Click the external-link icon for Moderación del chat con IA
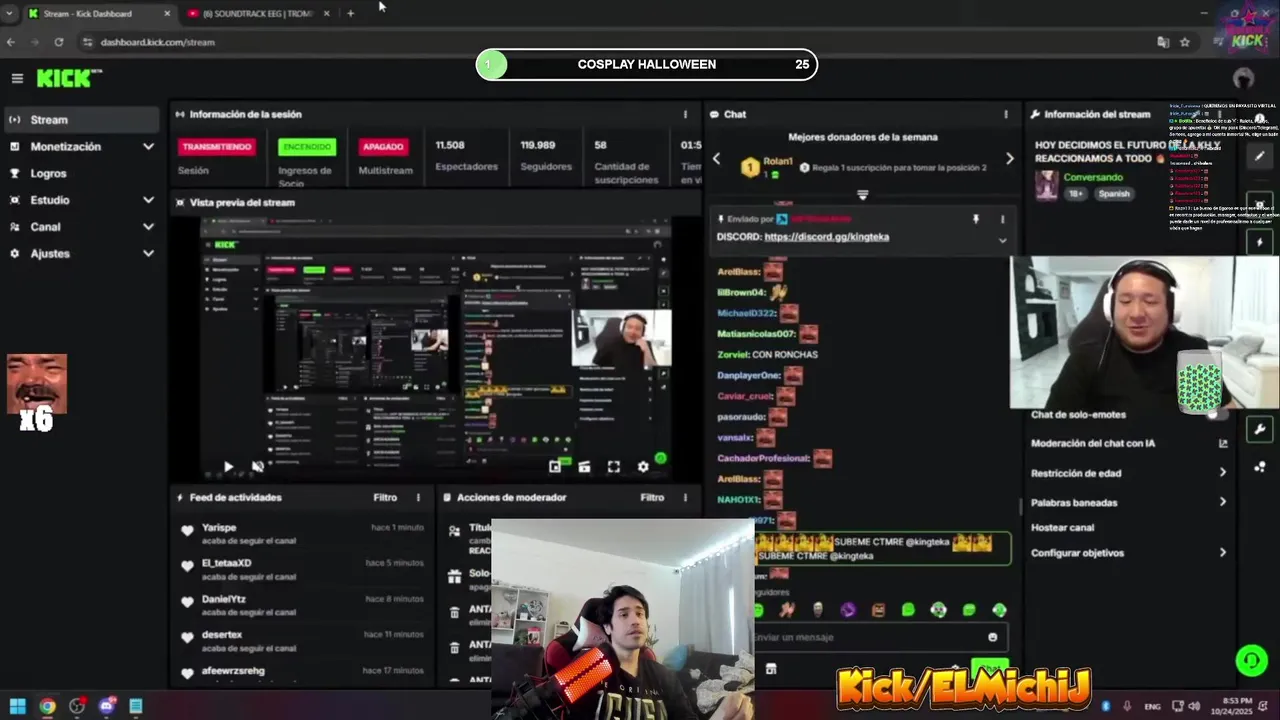 click(1223, 443)
